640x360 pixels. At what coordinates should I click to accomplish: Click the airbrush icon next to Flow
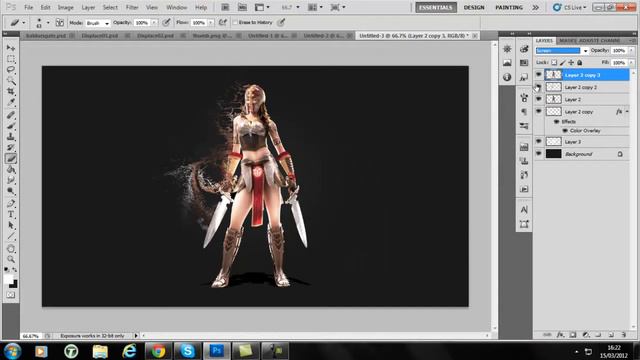tap(222, 22)
